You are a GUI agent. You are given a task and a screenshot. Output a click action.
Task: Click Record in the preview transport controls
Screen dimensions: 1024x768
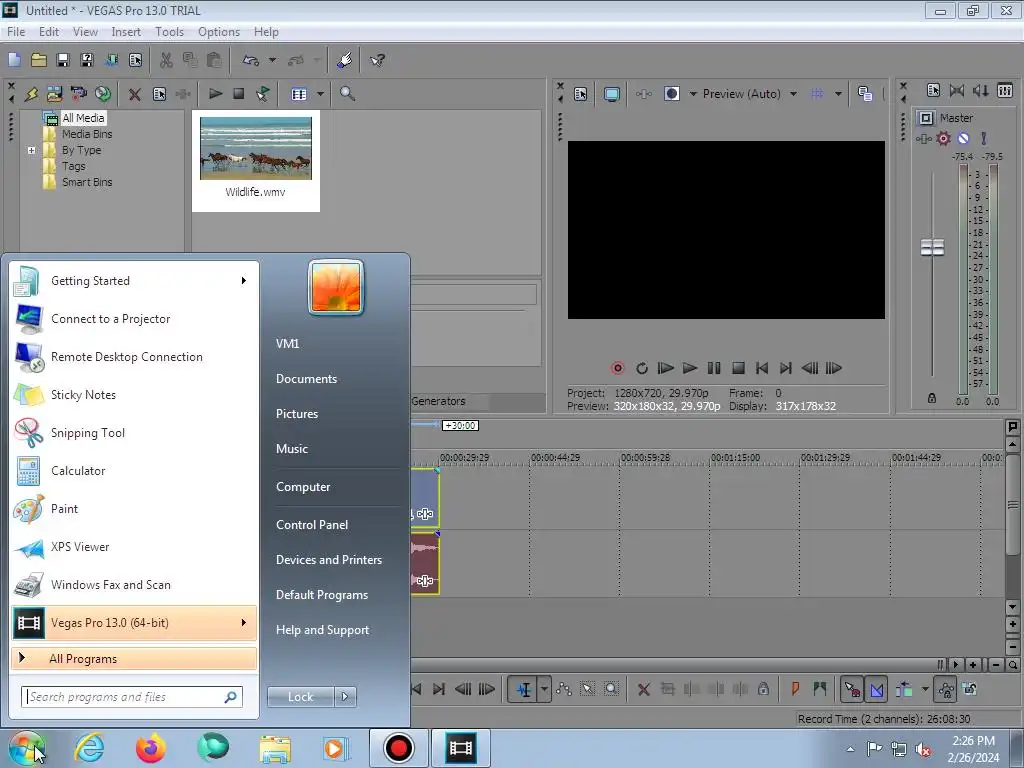click(x=617, y=368)
